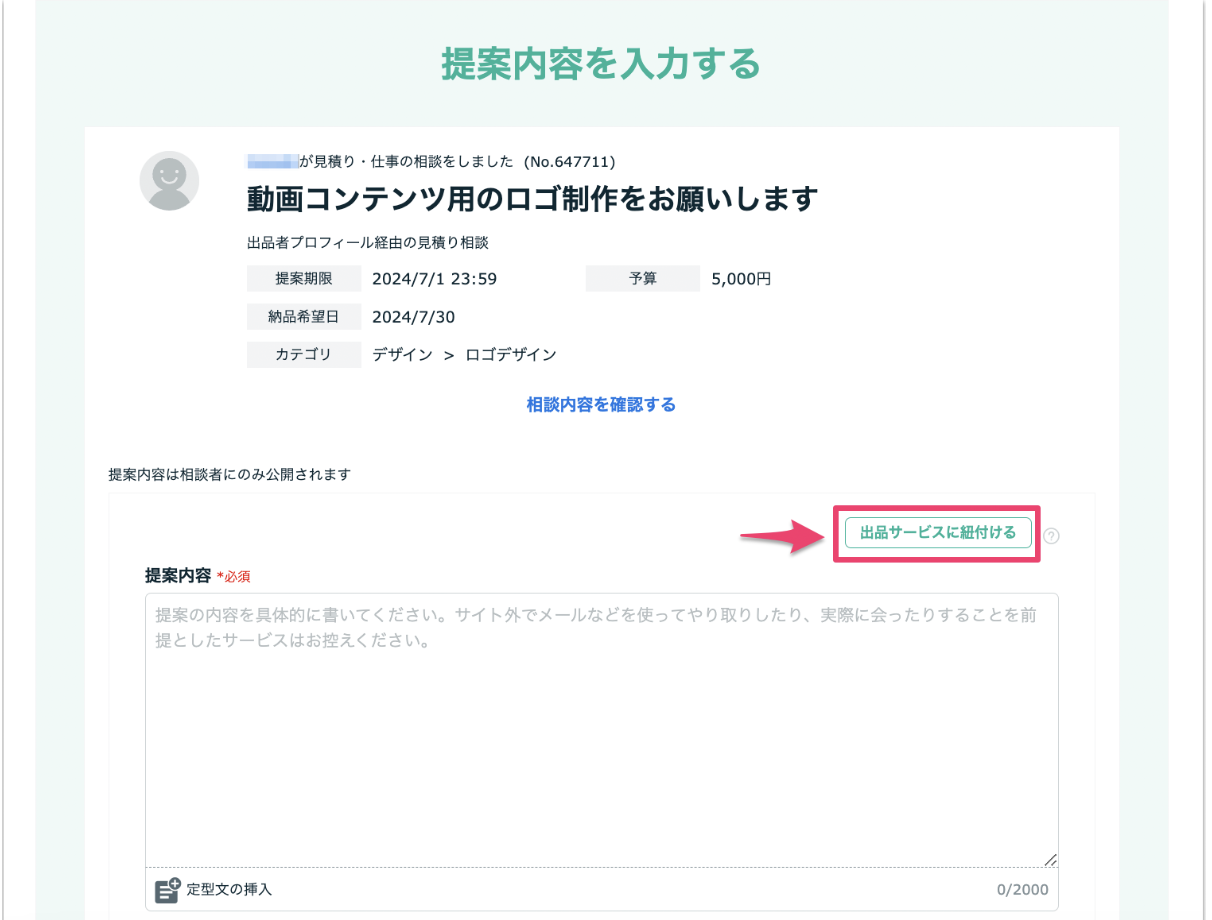Viewport: 1212px width, 920px height.
Task: Click the text-area corner grip handle
Action: 1050,859
